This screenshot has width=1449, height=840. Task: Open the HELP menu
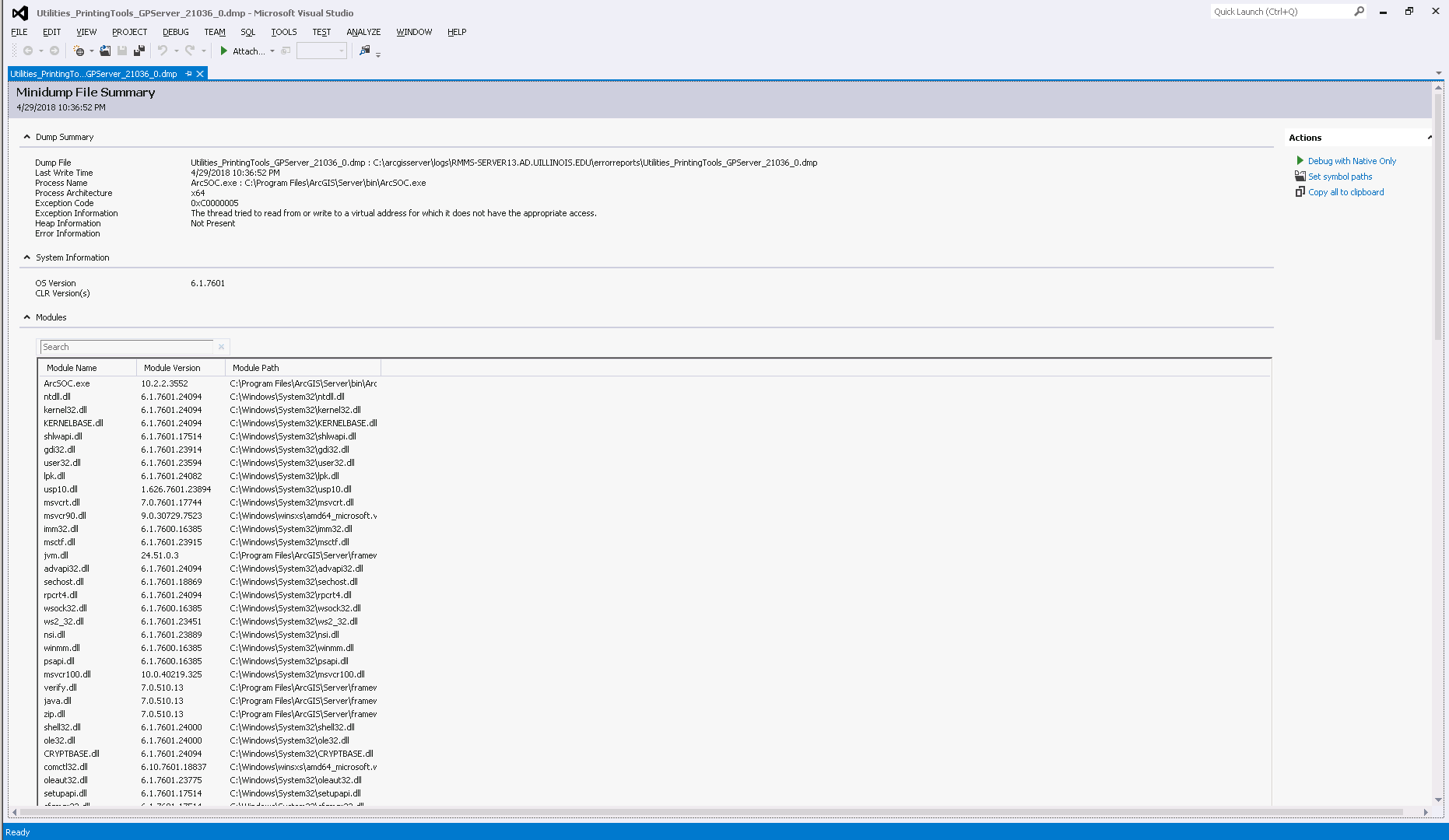pyautogui.click(x=457, y=32)
